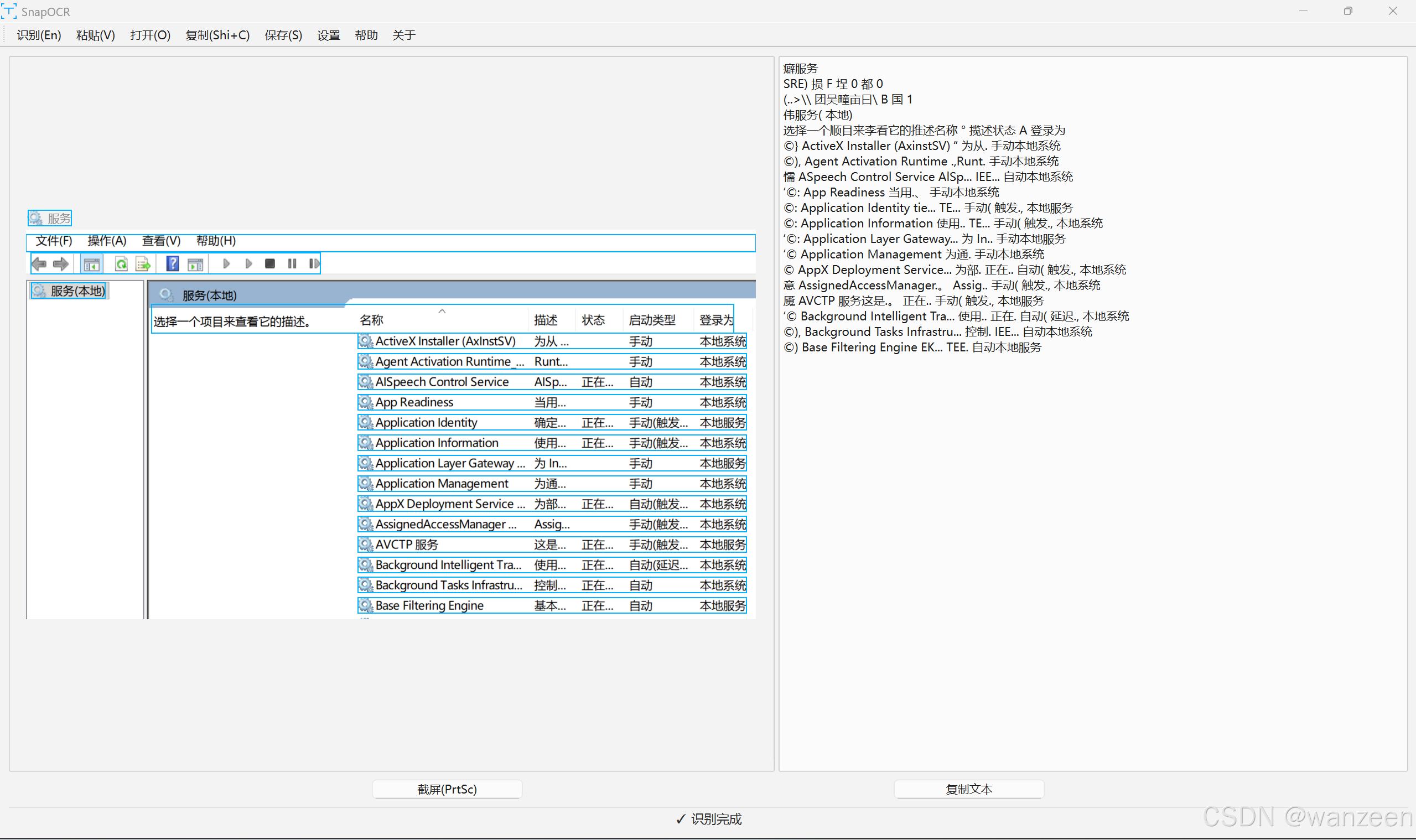Screen dimensions: 1416x840
Task: Click the gear icon beside Base Filtering Engine
Action: click(x=366, y=606)
